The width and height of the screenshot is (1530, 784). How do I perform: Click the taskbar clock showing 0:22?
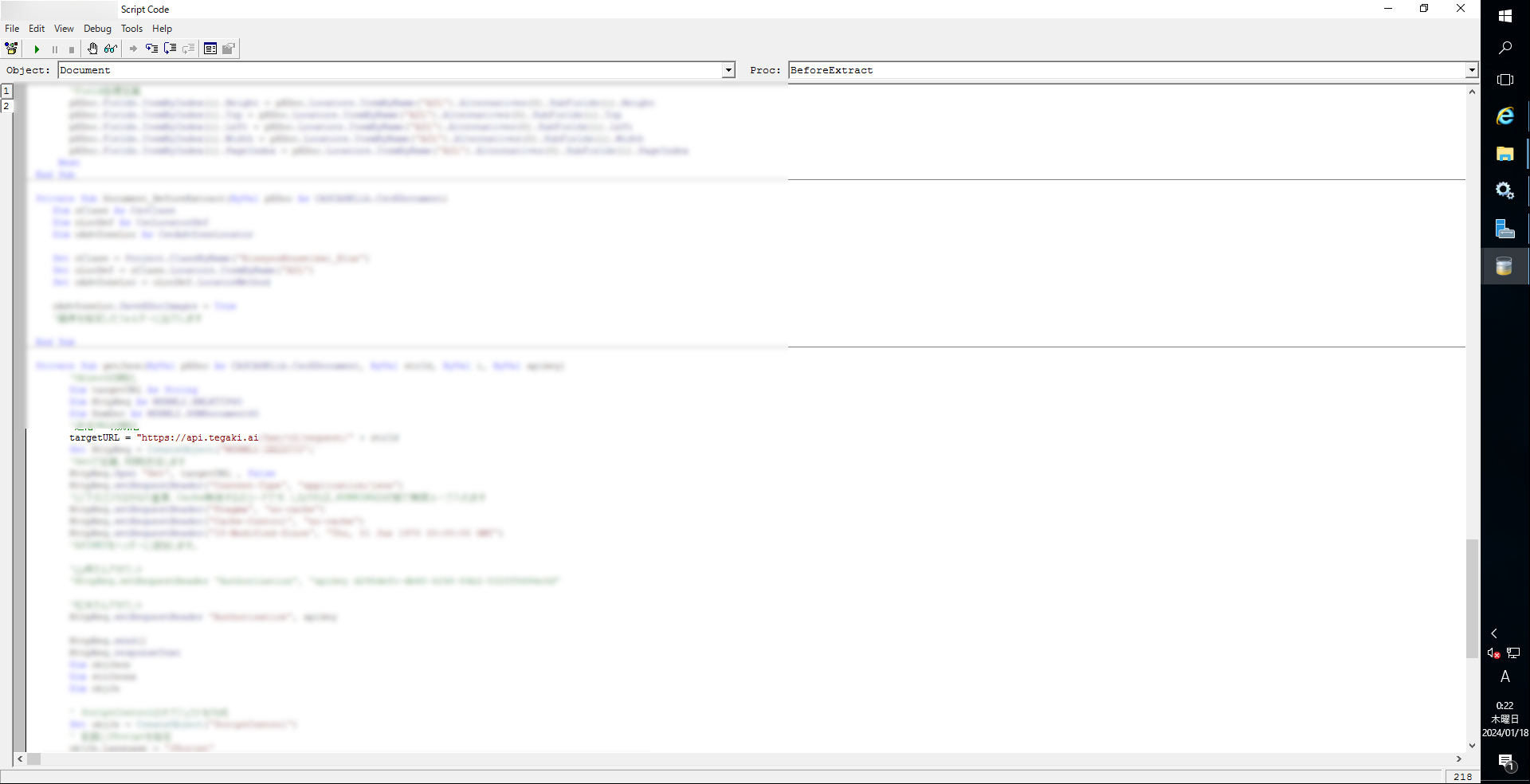click(x=1505, y=719)
